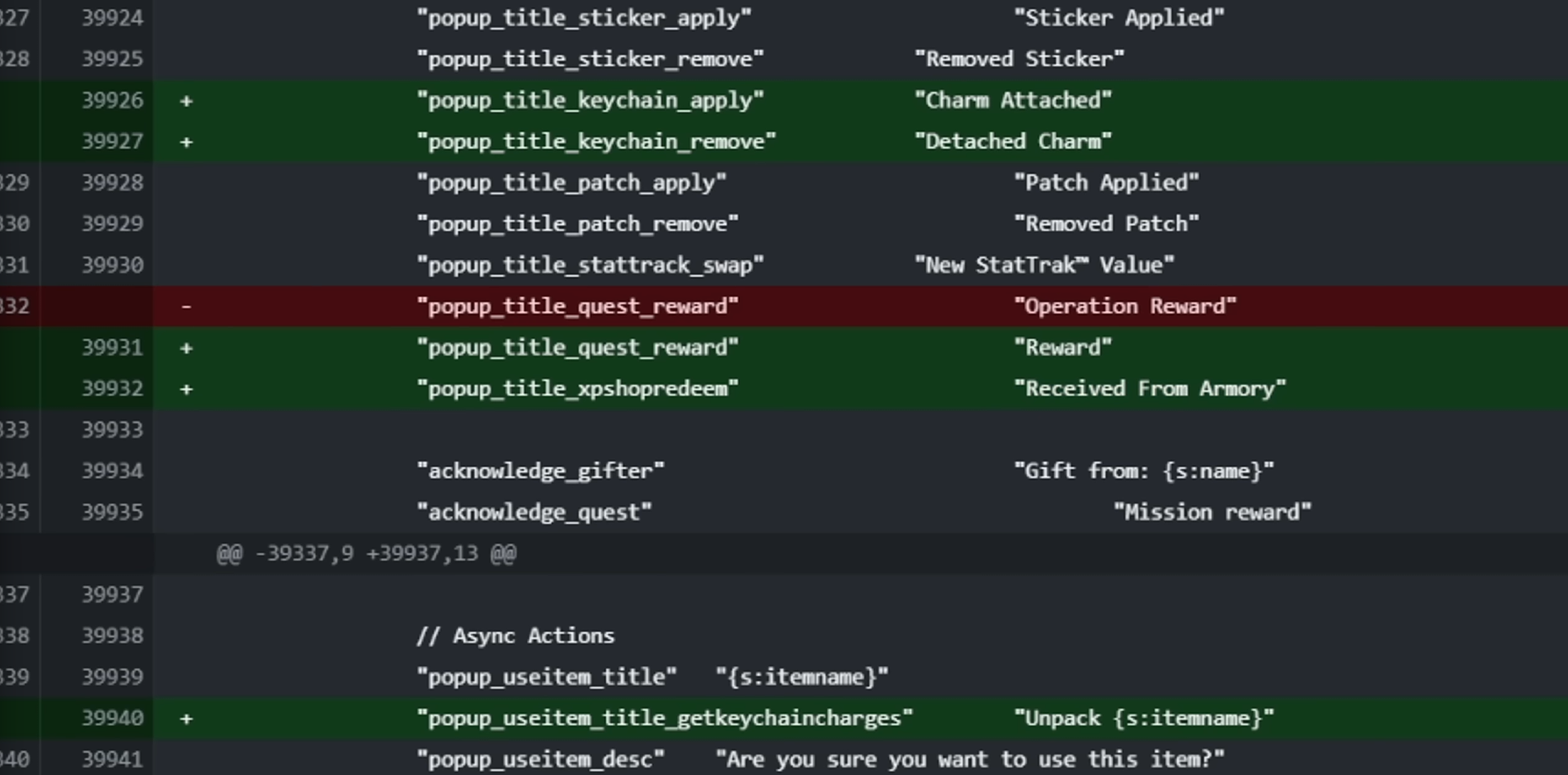Click "Removed Sticker" value
The image size is (1568, 775).
(x=1019, y=59)
